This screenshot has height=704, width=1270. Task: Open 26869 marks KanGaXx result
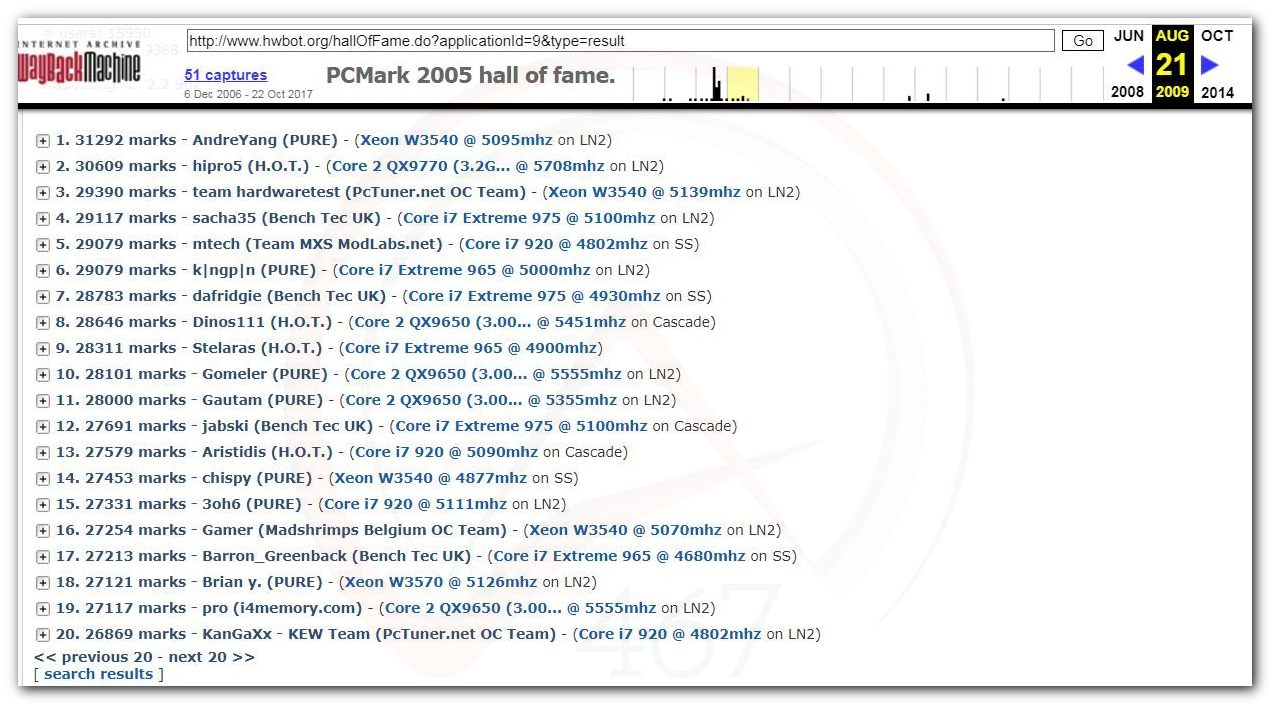306,634
